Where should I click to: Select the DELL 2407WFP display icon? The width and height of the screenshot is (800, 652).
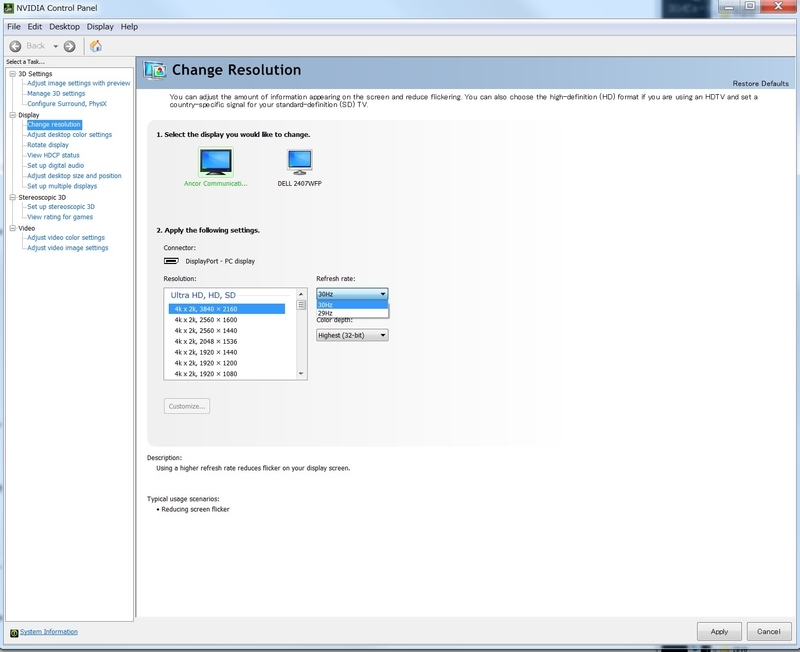tap(299, 162)
